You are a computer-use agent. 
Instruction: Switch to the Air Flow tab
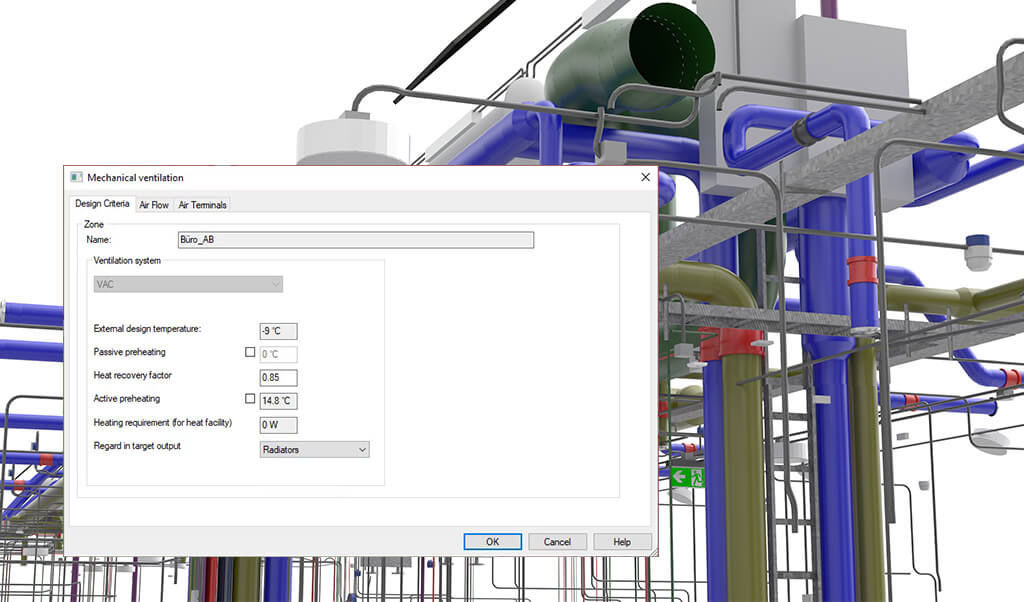point(154,204)
